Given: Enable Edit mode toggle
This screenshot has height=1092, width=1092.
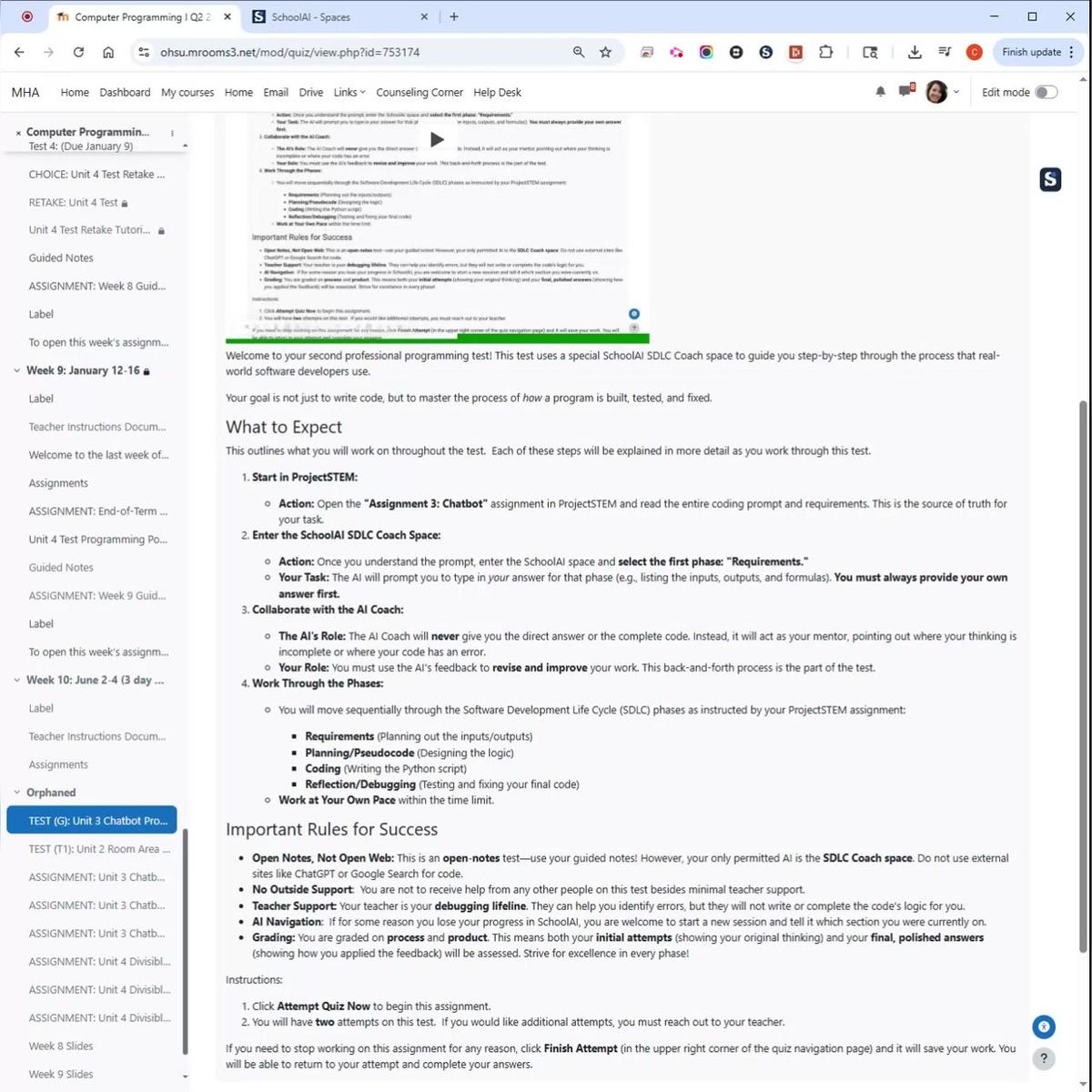Looking at the screenshot, I should pyautogui.click(x=1046, y=92).
